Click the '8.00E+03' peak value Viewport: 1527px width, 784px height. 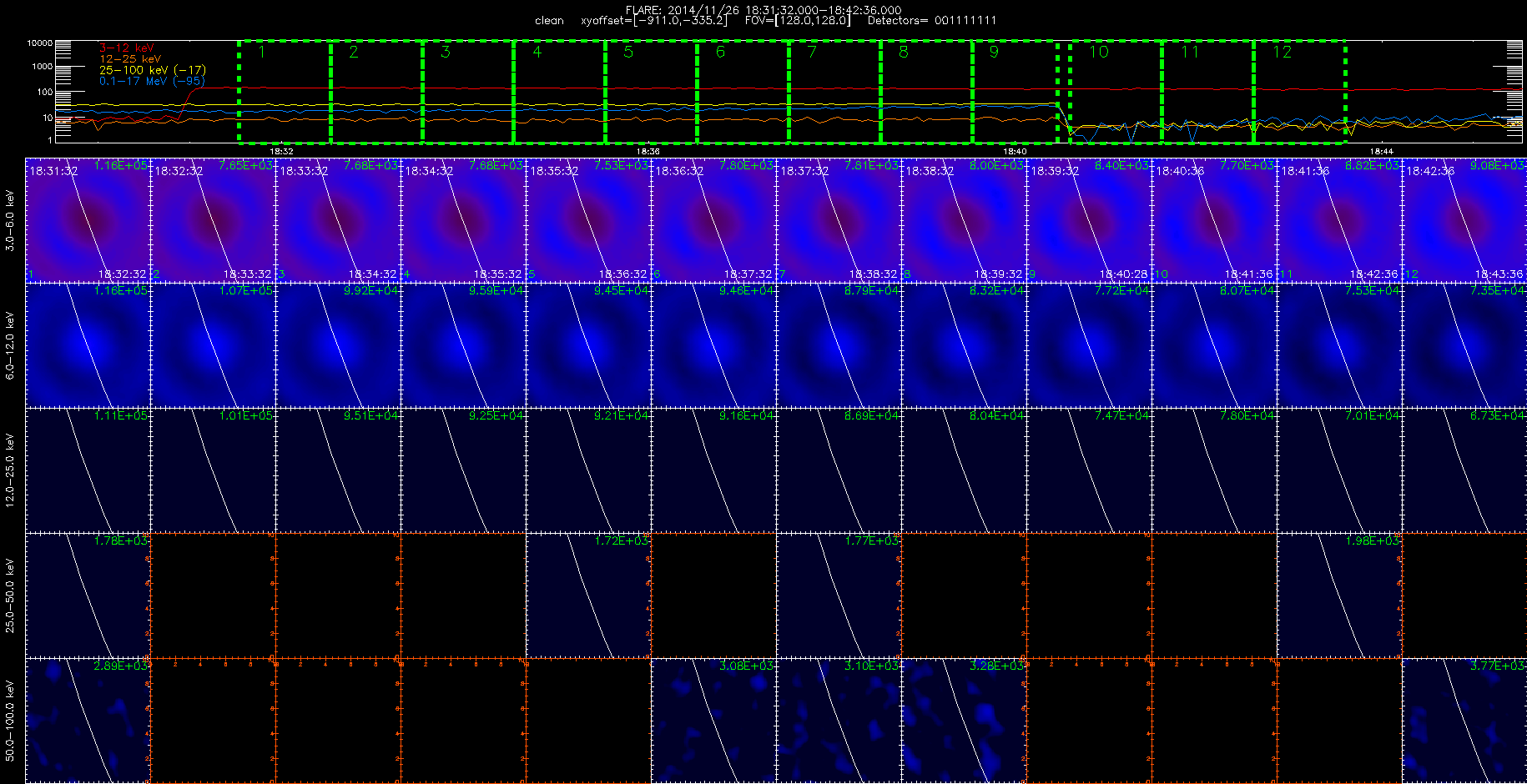point(996,166)
